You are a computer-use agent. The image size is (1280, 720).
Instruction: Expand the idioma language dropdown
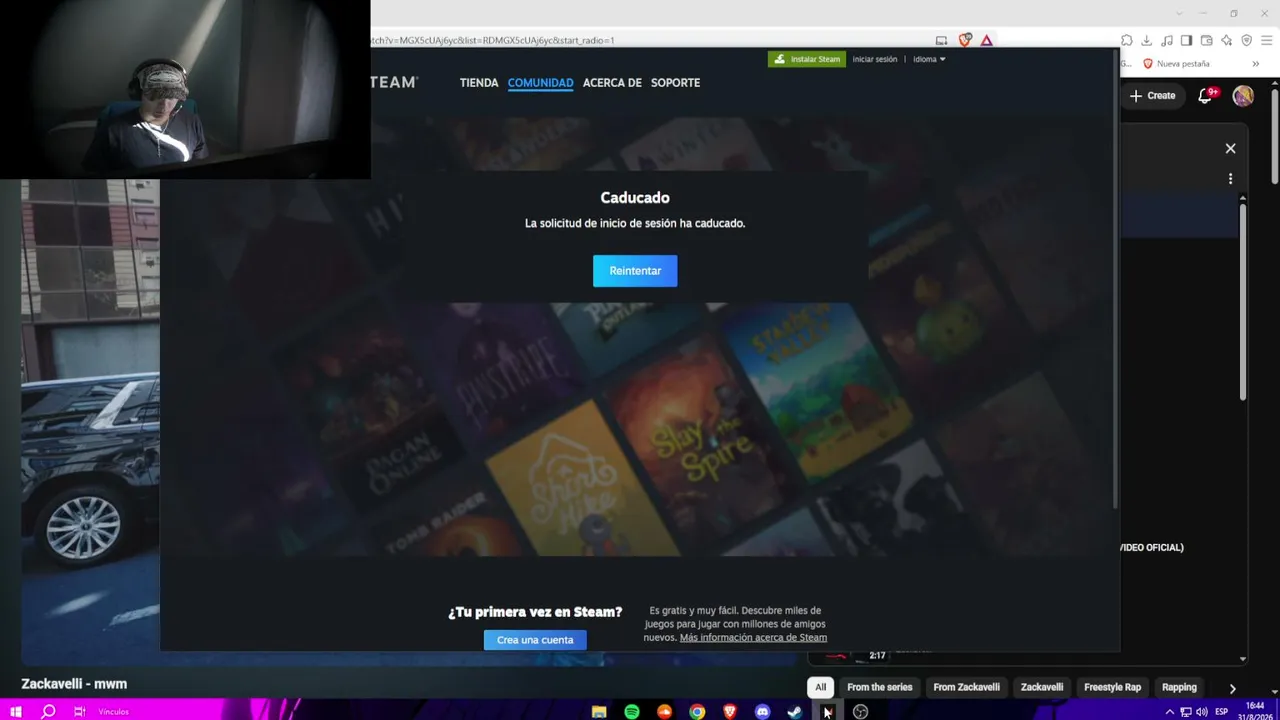point(929,59)
